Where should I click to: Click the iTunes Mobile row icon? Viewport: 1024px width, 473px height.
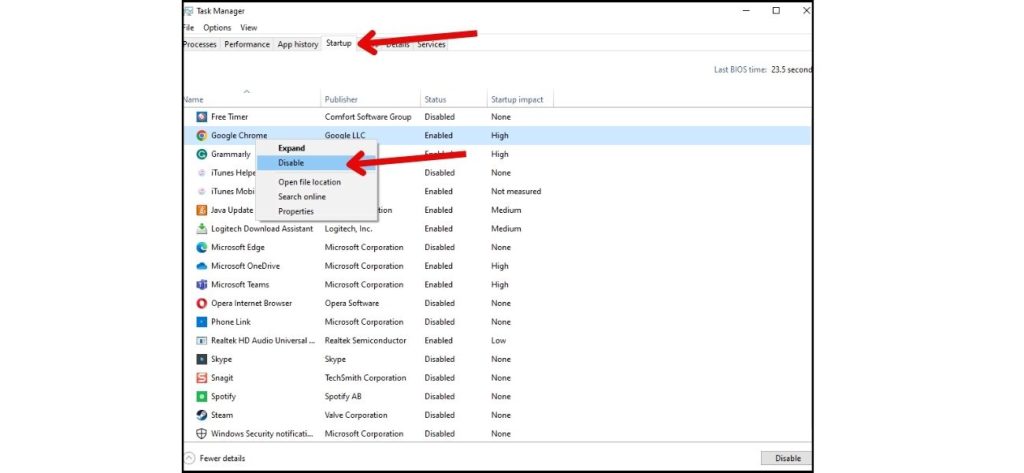coord(202,191)
